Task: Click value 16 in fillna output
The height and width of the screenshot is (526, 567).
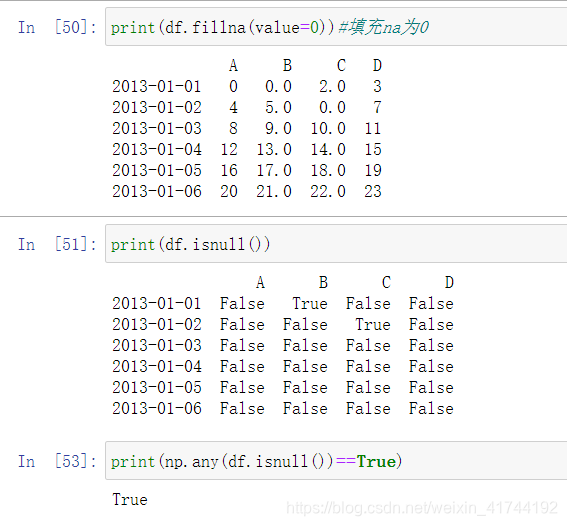Action: [229, 170]
